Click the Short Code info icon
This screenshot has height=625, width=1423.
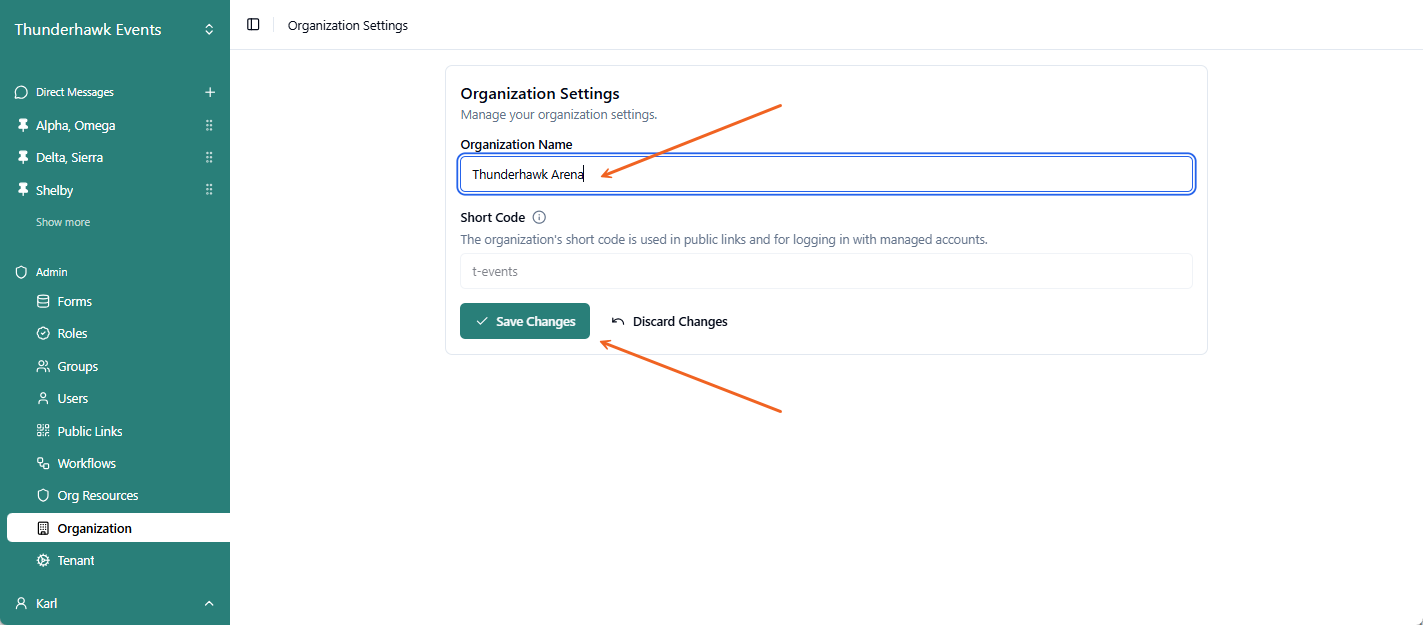click(539, 217)
